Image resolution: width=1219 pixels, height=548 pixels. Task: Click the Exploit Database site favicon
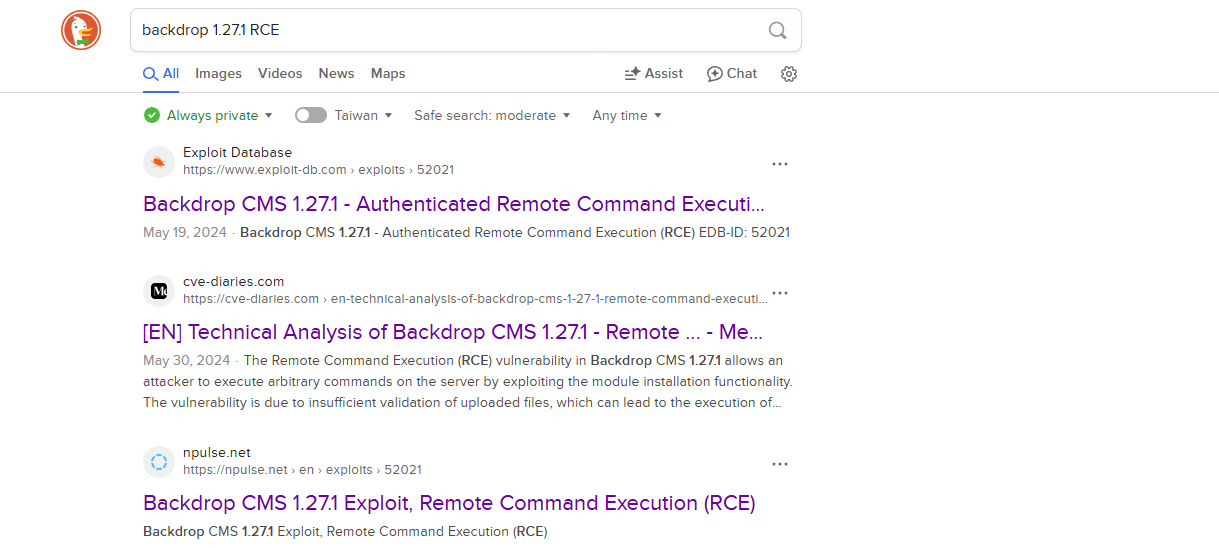coord(159,162)
